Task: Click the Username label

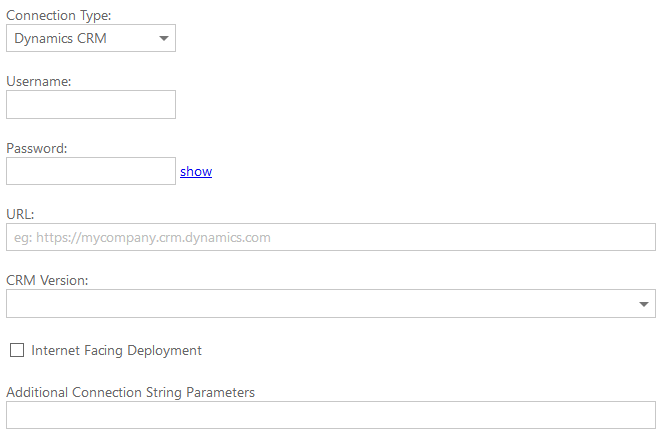Action: click(39, 81)
